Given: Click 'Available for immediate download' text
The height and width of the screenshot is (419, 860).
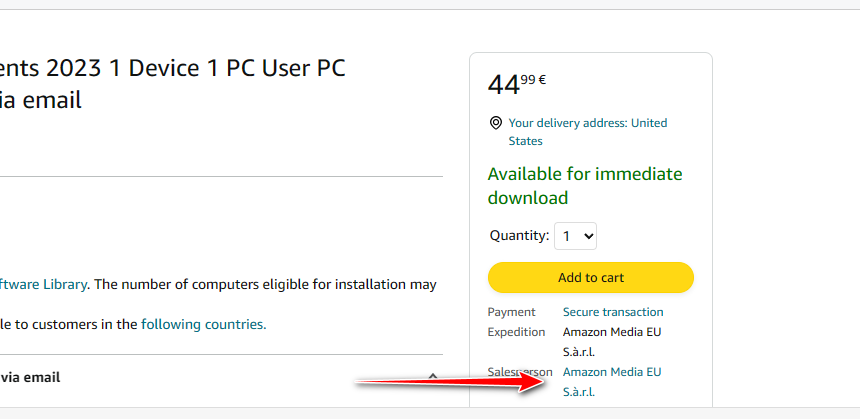Looking at the screenshot, I should pos(585,185).
